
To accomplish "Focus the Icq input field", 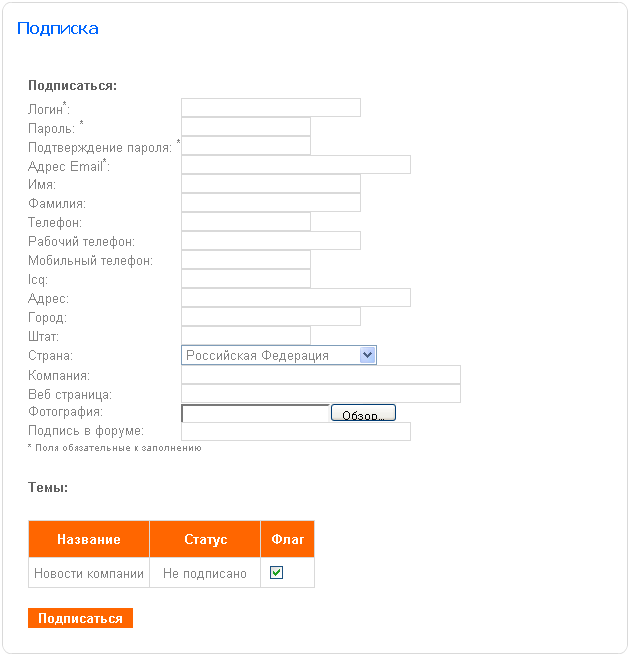I will coord(245,279).
